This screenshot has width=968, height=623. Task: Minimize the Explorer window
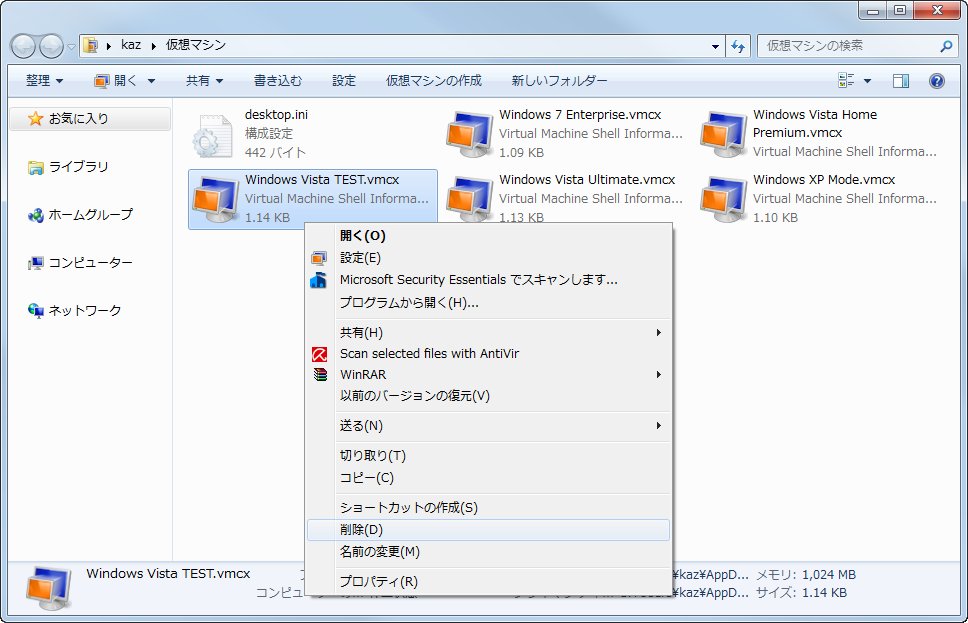click(872, 10)
